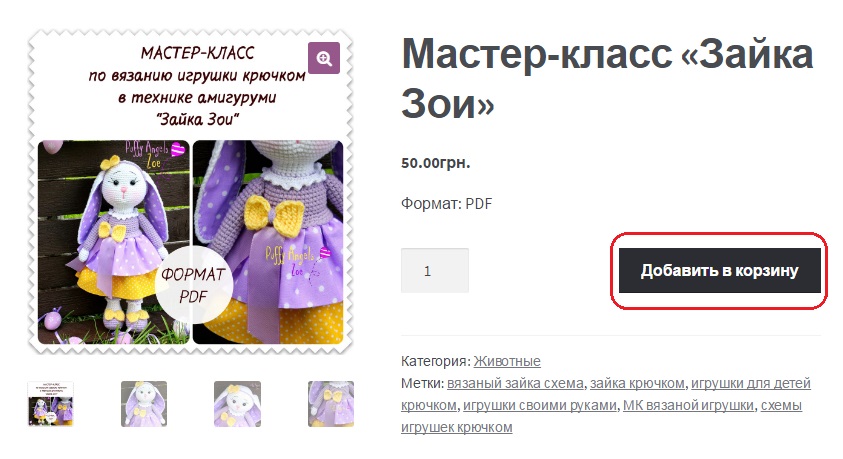Open the first gallery thumbnail with master-class cover

(51, 404)
